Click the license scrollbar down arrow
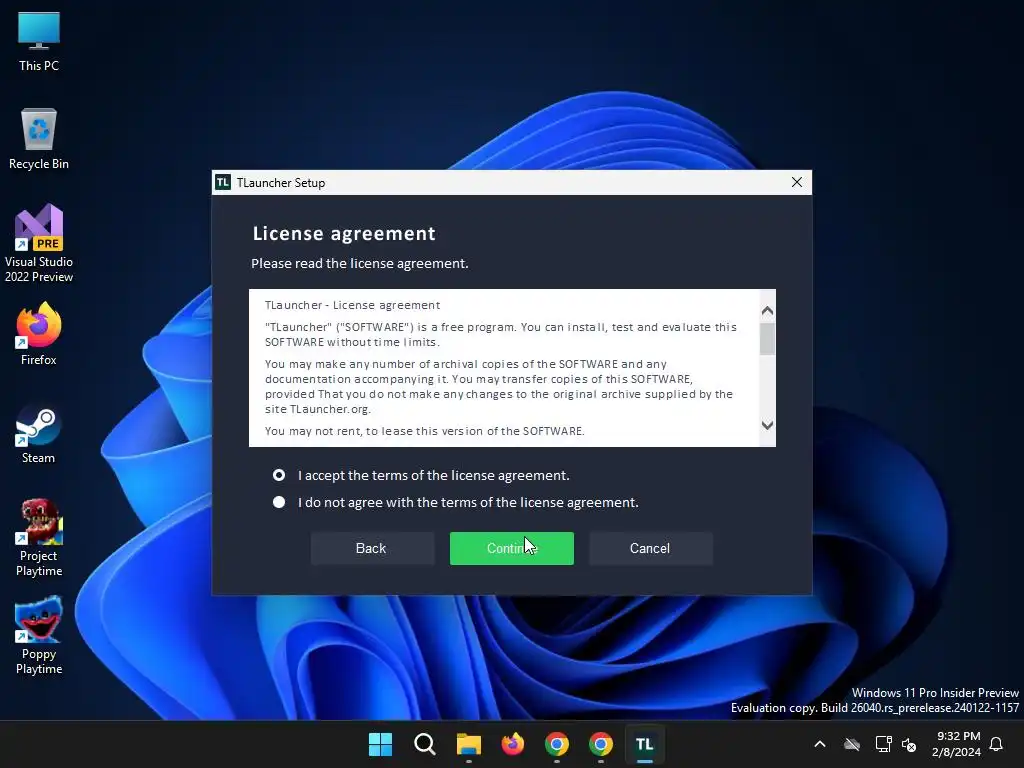The image size is (1024, 768). tap(767, 425)
